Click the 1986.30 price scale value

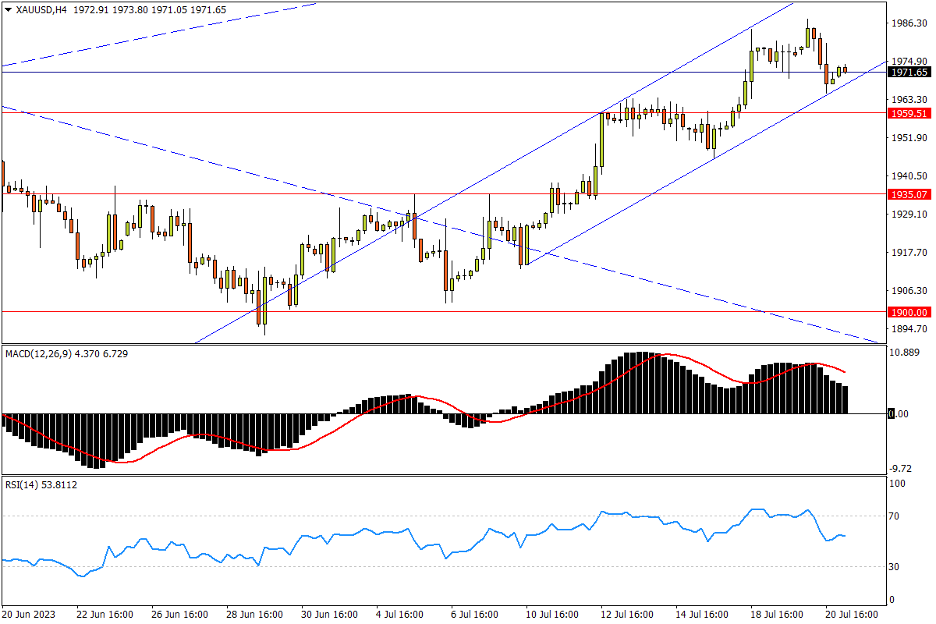click(910, 23)
